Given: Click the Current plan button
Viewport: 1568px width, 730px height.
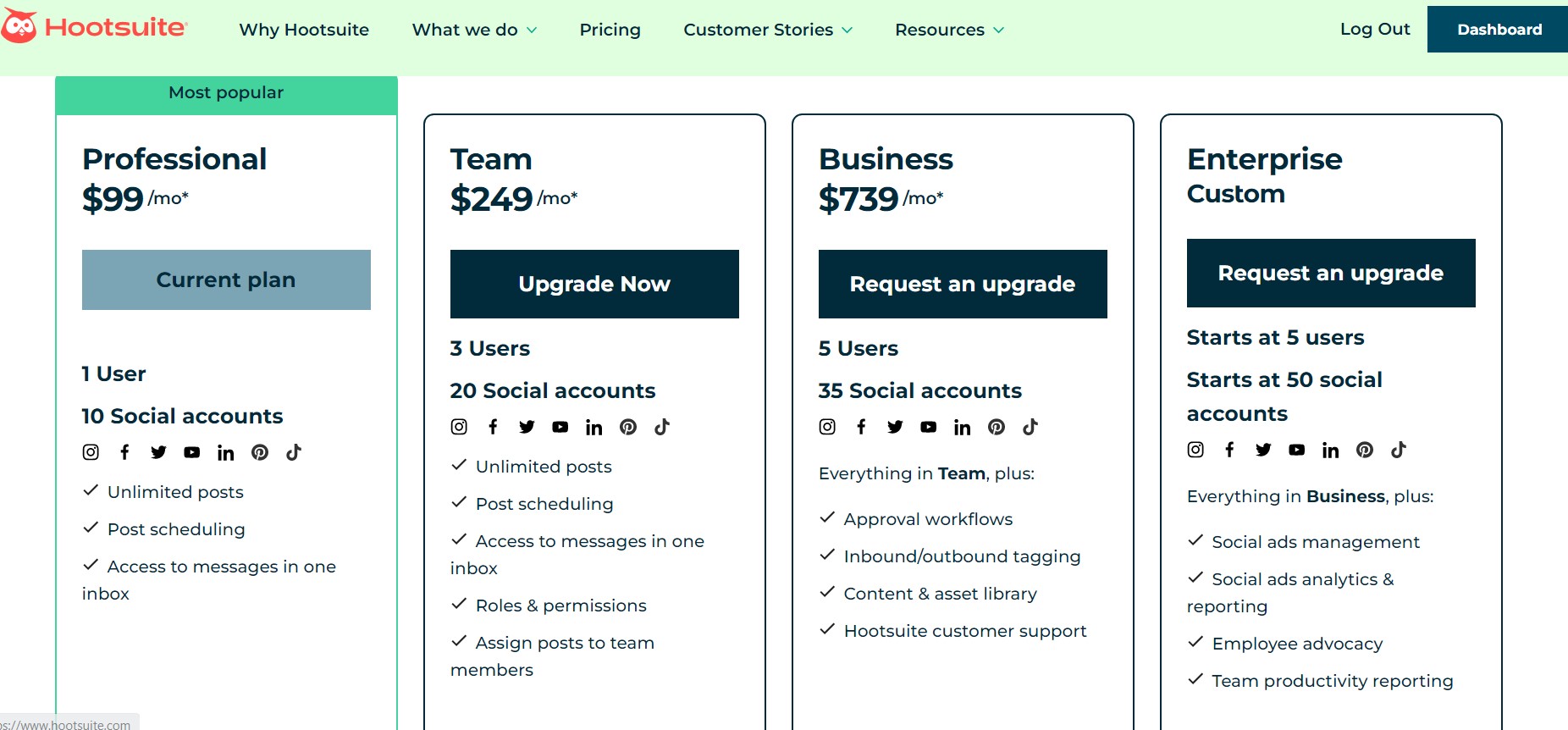Looking at the screenshot, I should click(x=226, y=279).
